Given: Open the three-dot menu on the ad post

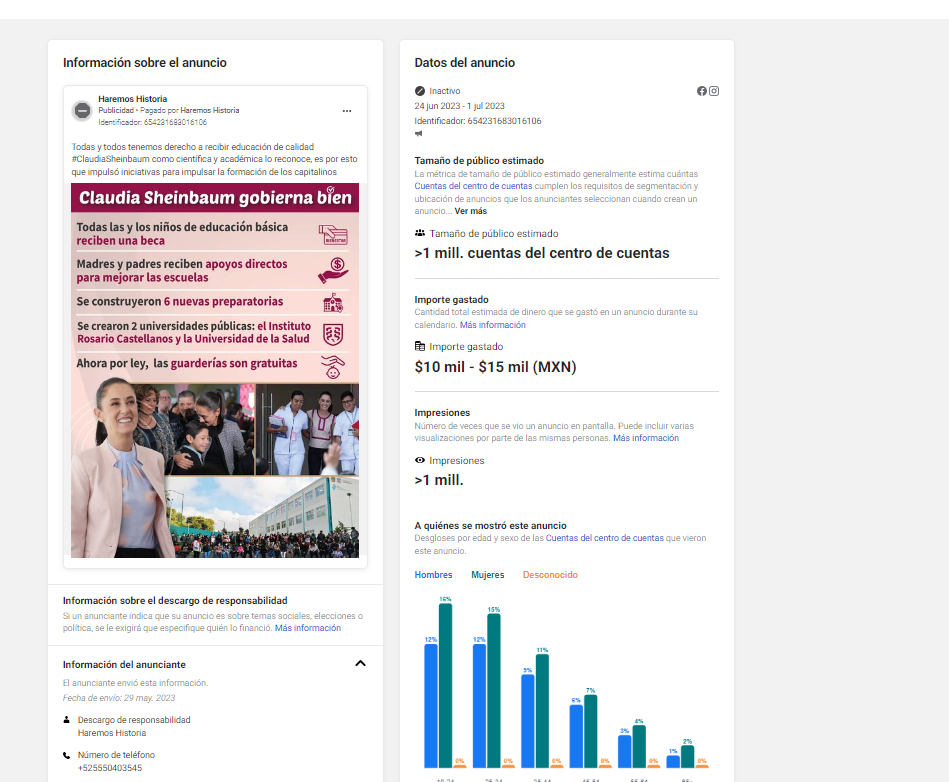Looking at the screenshot, I should pos(347,110).
